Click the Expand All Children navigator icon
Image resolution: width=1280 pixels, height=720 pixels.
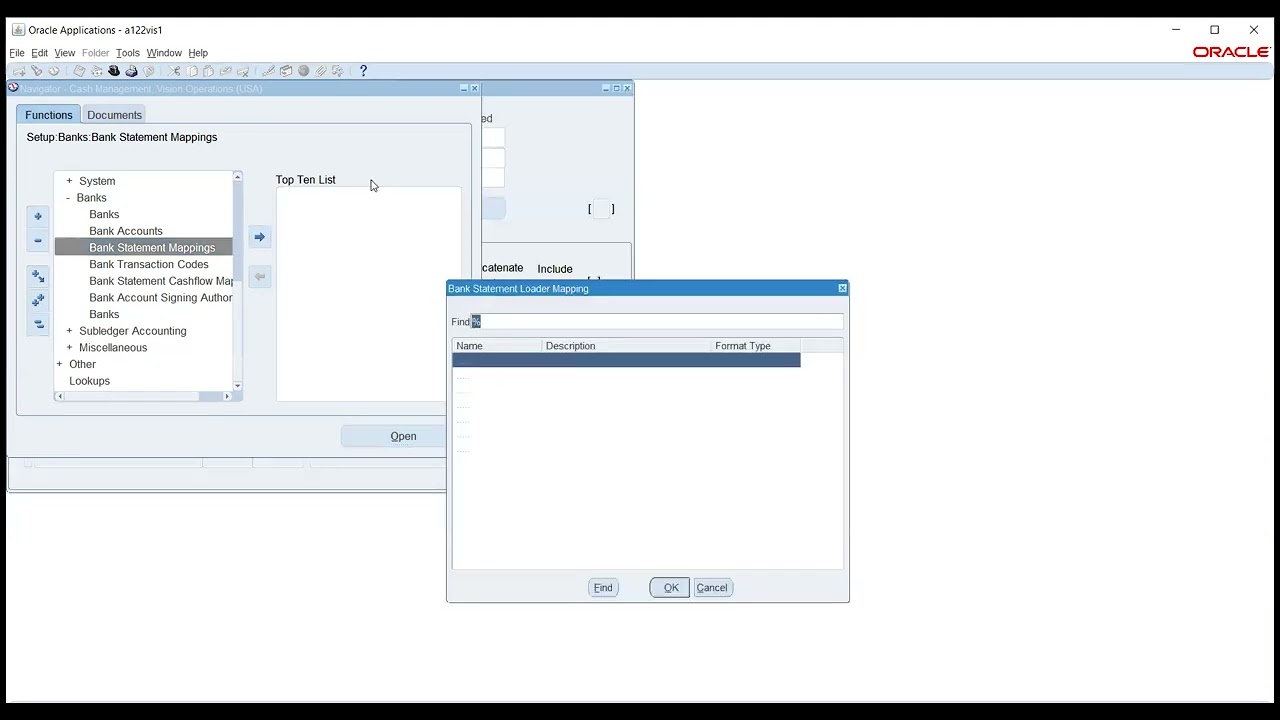38,276
